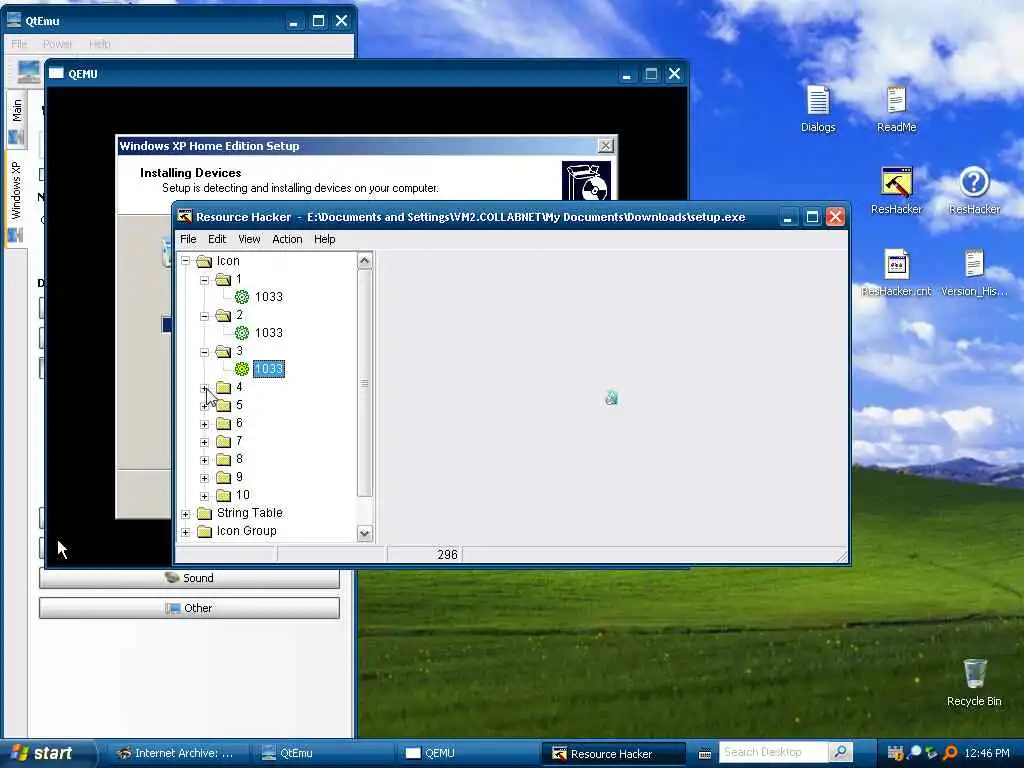Open the Dialogs desktop icon

(x=818, y=108)
